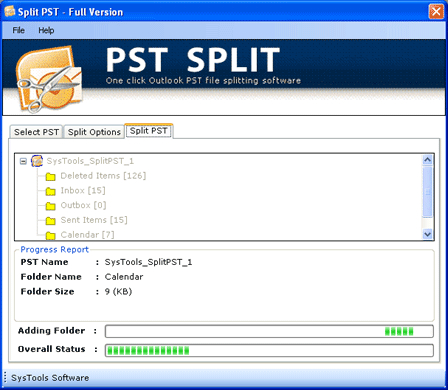Click SysTools Software in the status bar

(50, 378)
